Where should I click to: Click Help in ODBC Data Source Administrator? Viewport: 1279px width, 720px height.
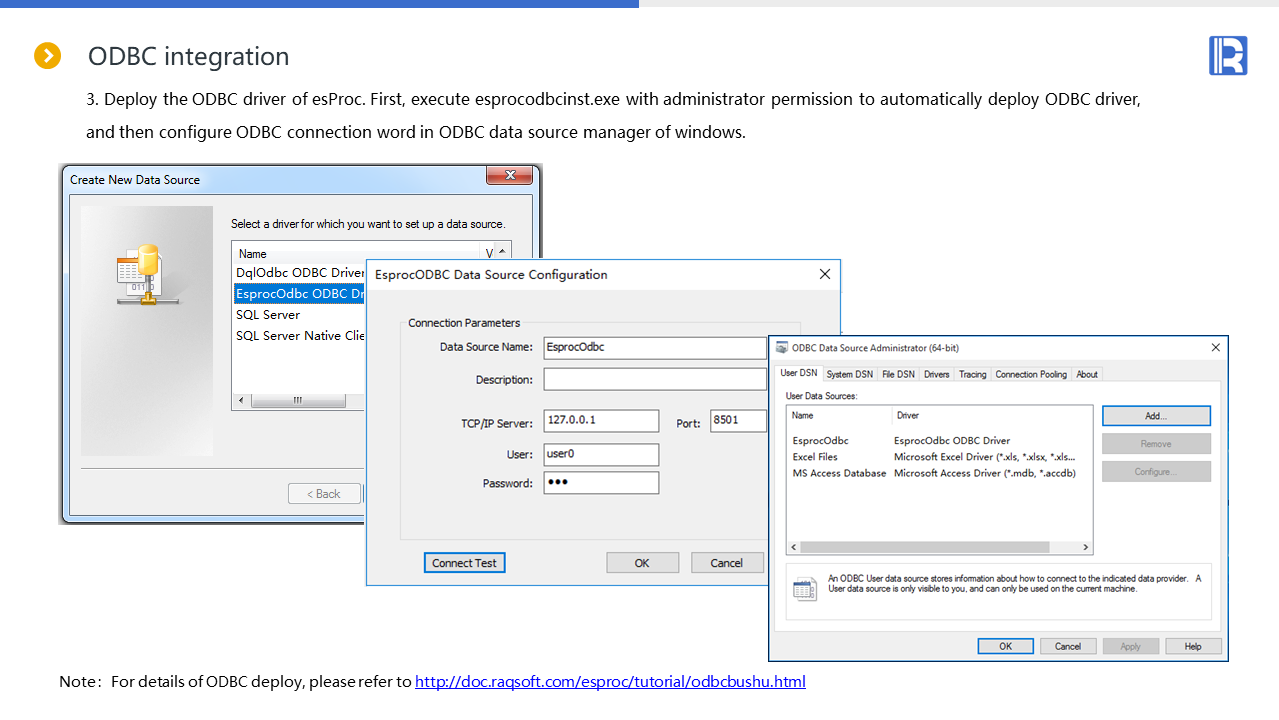1193,646
